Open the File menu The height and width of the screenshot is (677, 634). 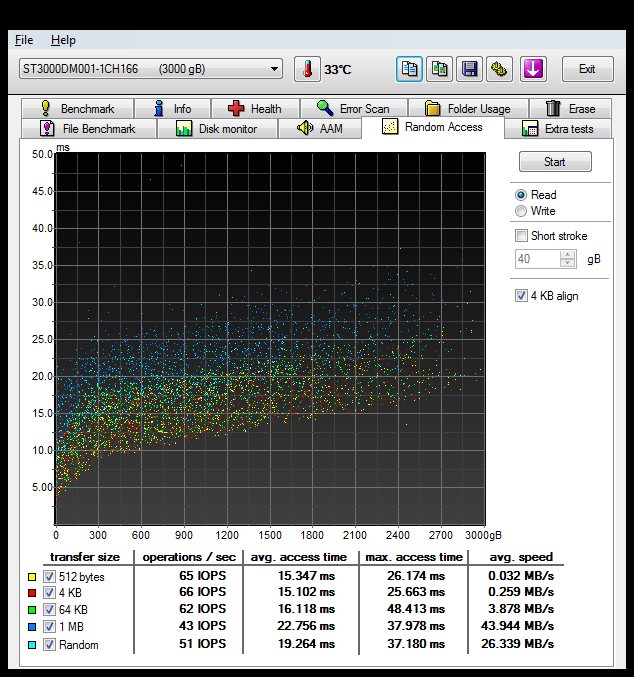pyautogui.click(x=24, y=40)
